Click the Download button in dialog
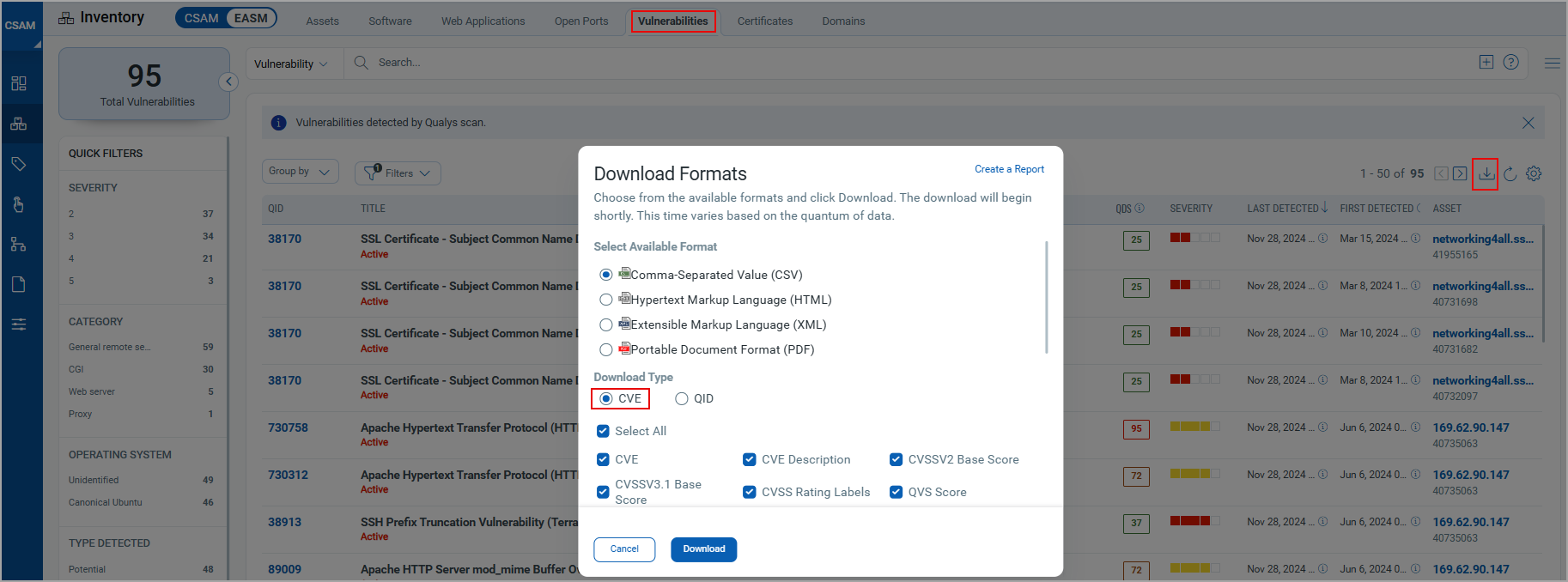1568x582 pixels. [x=704, y=549]
